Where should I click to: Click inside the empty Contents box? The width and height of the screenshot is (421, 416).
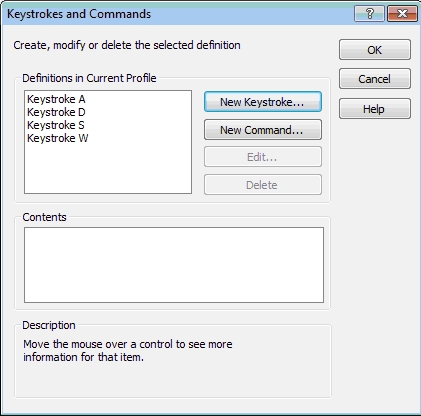click(174, 265)
